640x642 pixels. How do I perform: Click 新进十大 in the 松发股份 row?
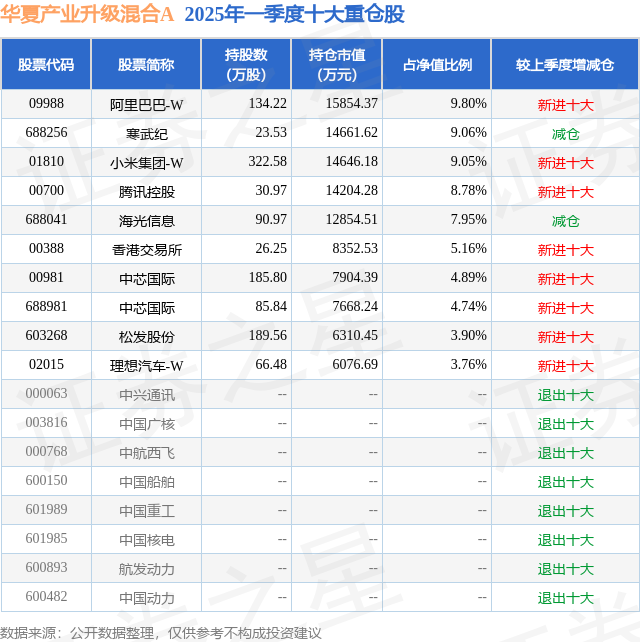(x=565, y=337)
